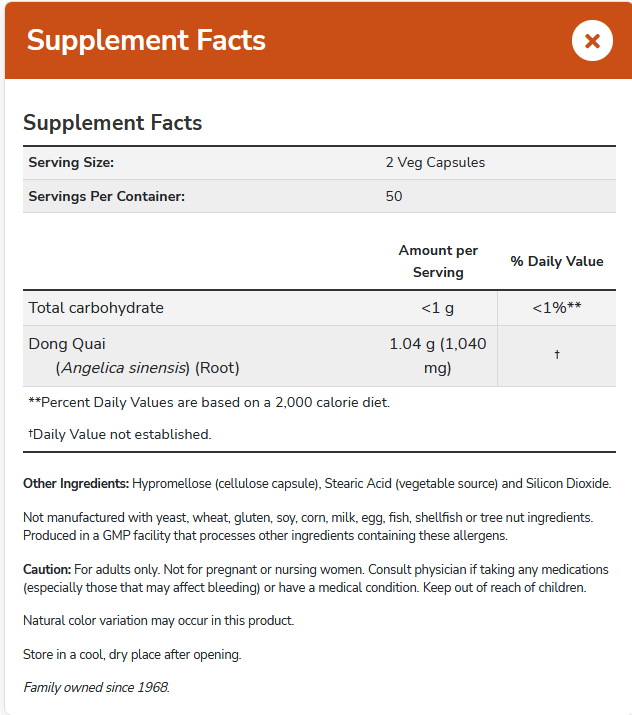Click the Other Ingredients bold label
Viewport: 632px width, 715px height.
click(x=76, y=484)
